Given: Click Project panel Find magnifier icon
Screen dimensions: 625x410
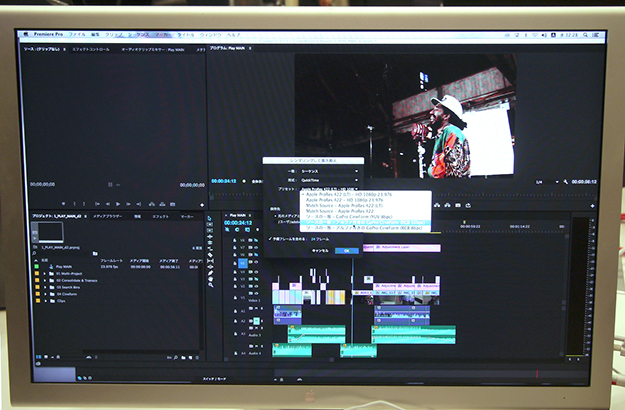Looking at the screenshot, I should (x=176, y=357).
